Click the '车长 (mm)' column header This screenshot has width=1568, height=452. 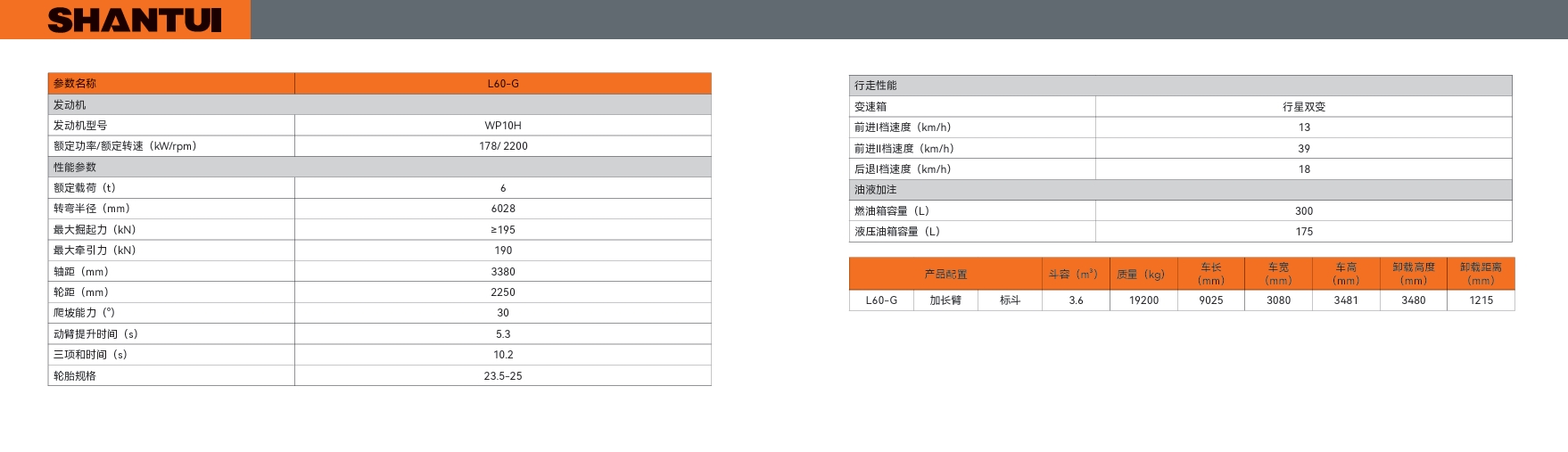(1211, 275)
